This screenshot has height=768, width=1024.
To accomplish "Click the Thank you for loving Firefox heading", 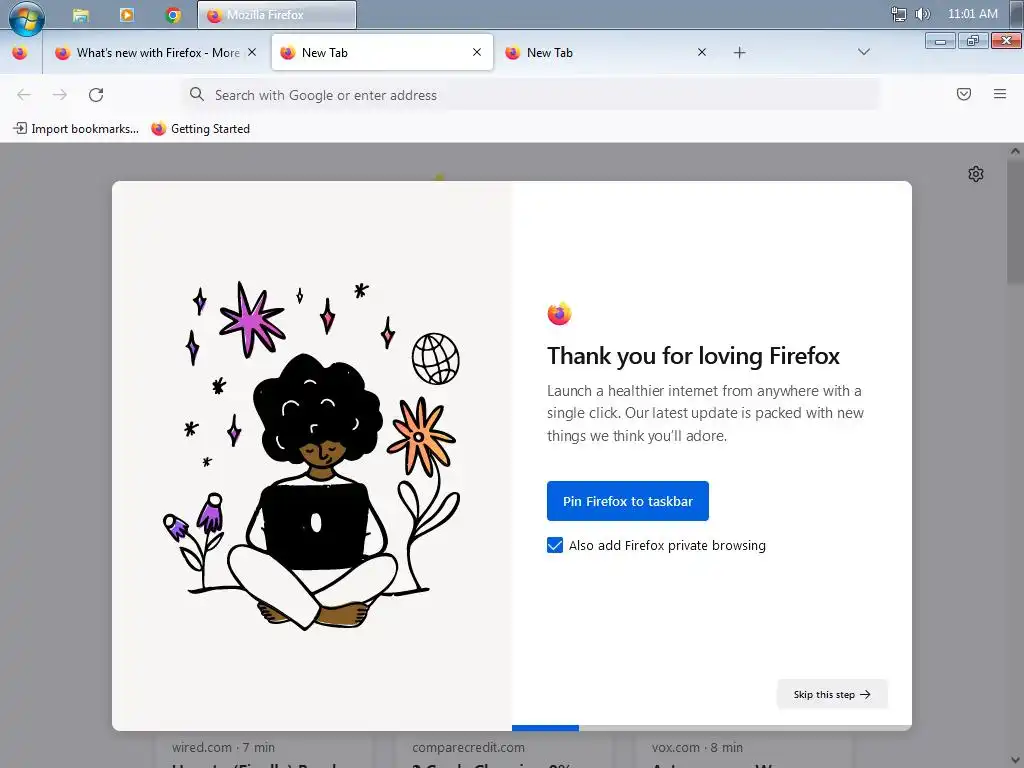I will coord(693,356).
